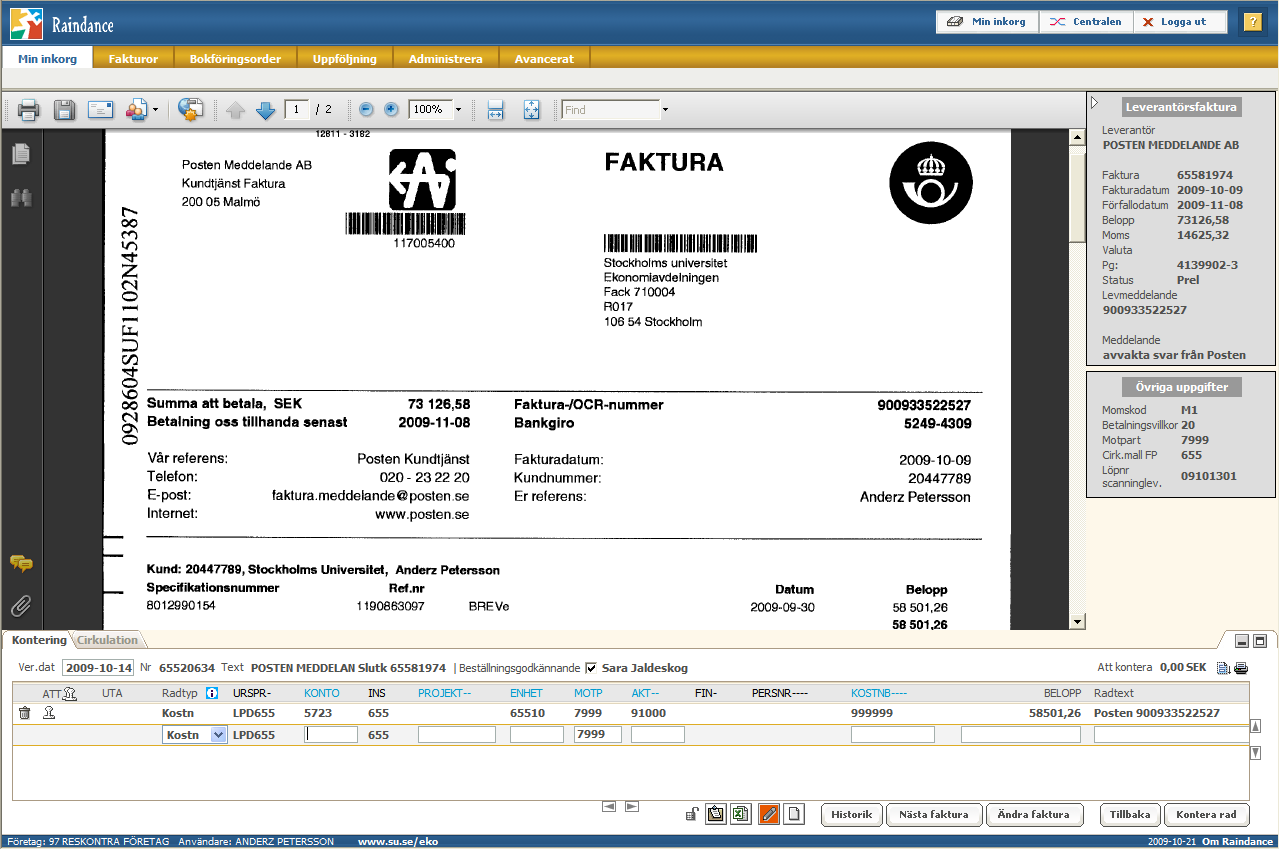Open the binoculars search panel in sidebar

click(x=20, y=198)
